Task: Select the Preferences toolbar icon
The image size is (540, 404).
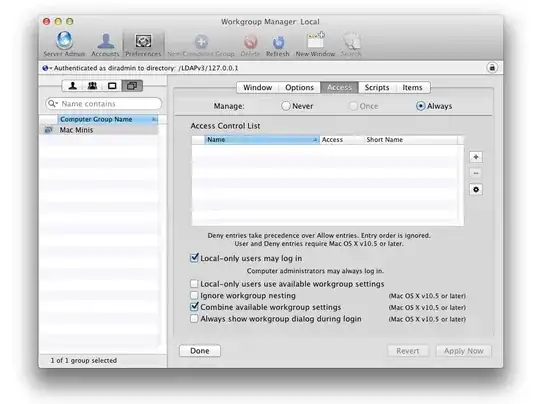Action: point(143,44)
